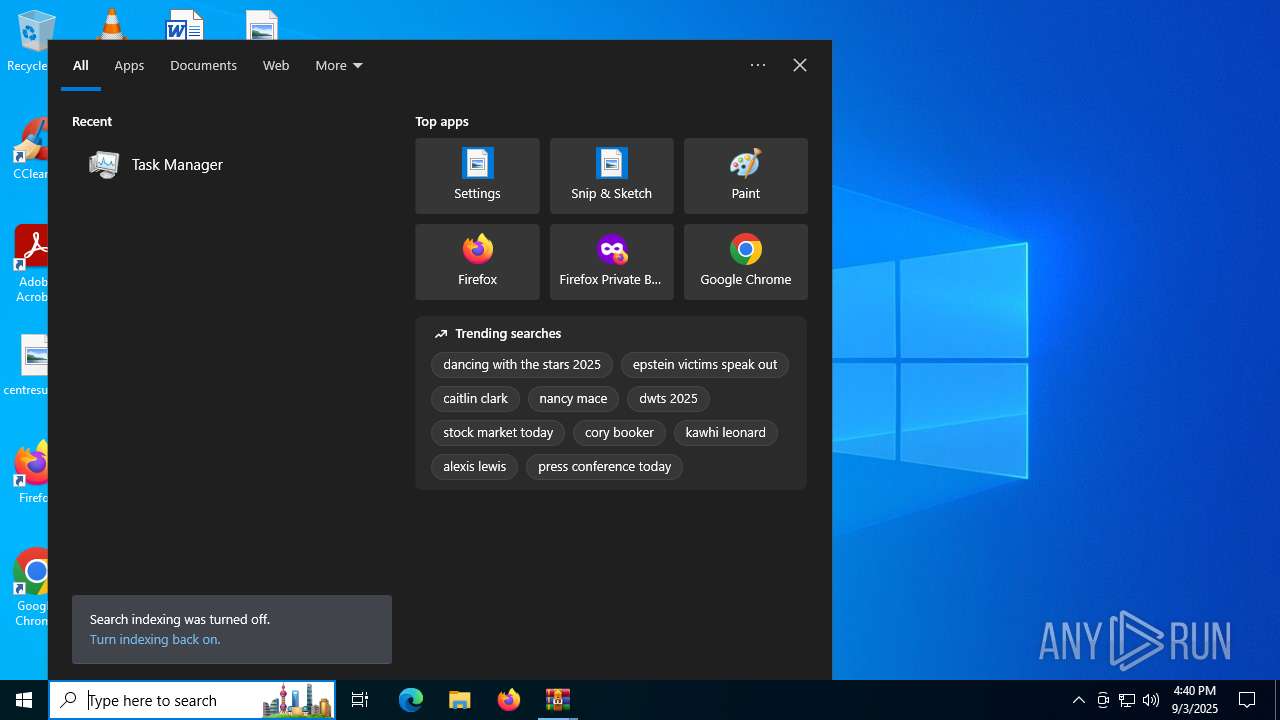The width and height of the screenshot is (1280, 720).
Task: Launch Firefox tile in Top apps
Action: (x=477, y=262)
